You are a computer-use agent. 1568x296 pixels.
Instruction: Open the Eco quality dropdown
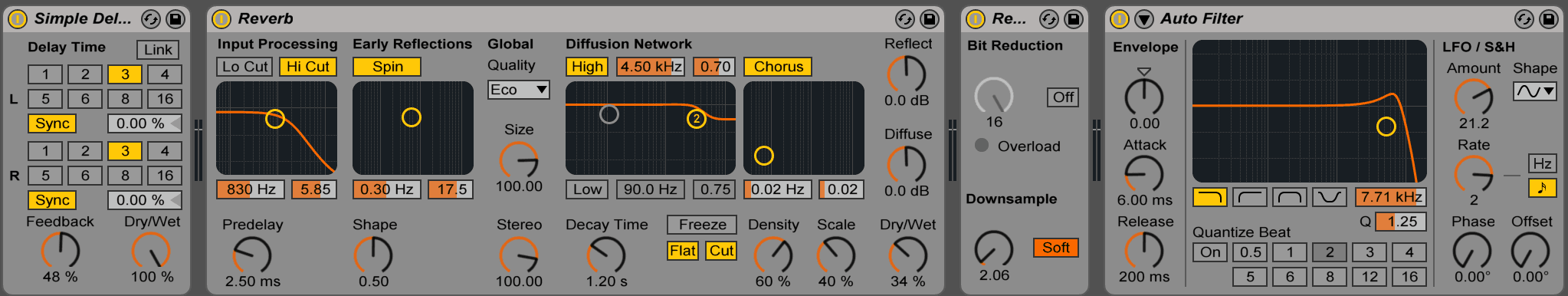coord(519,90)
